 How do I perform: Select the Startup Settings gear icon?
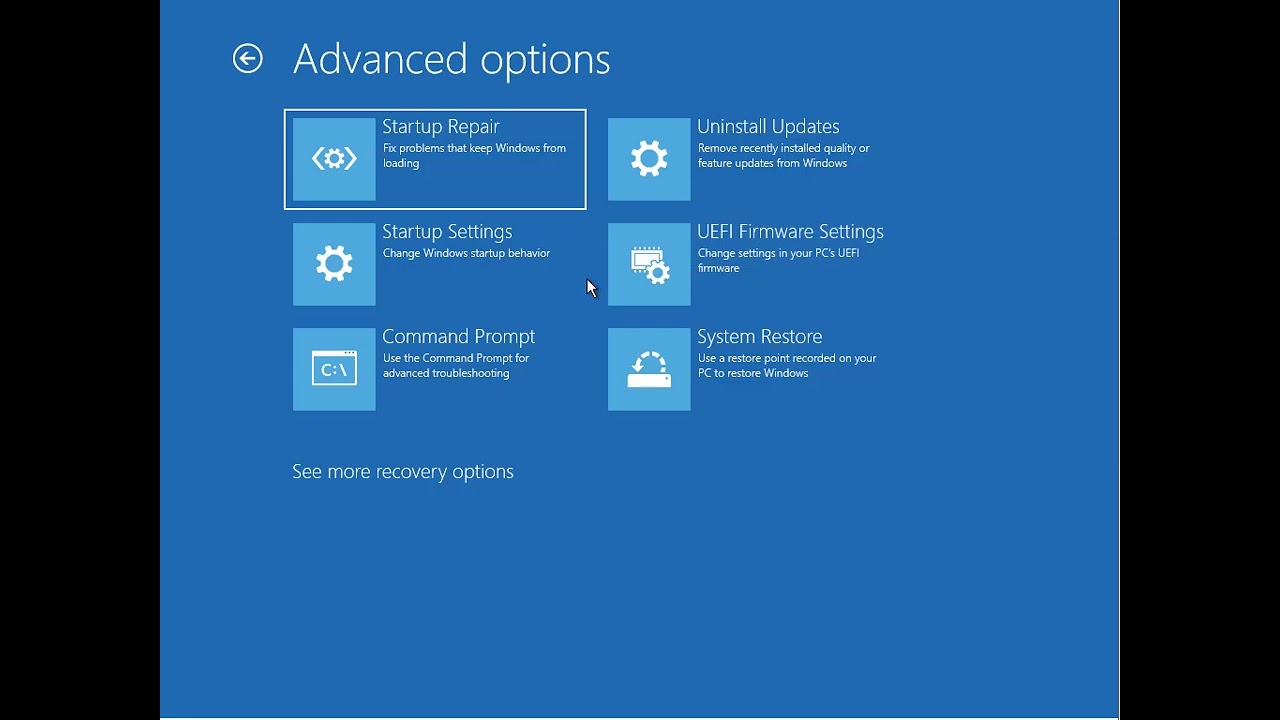point(334,264)
